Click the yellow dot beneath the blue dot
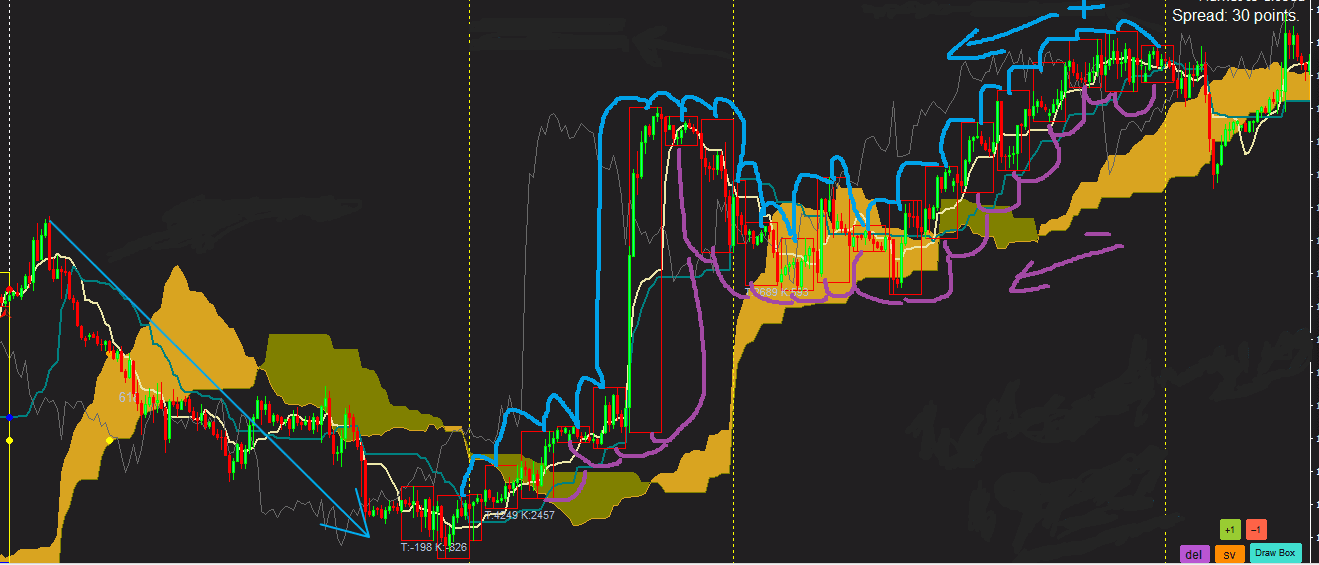The image size is (1319, 565). [x=9, y=439]
